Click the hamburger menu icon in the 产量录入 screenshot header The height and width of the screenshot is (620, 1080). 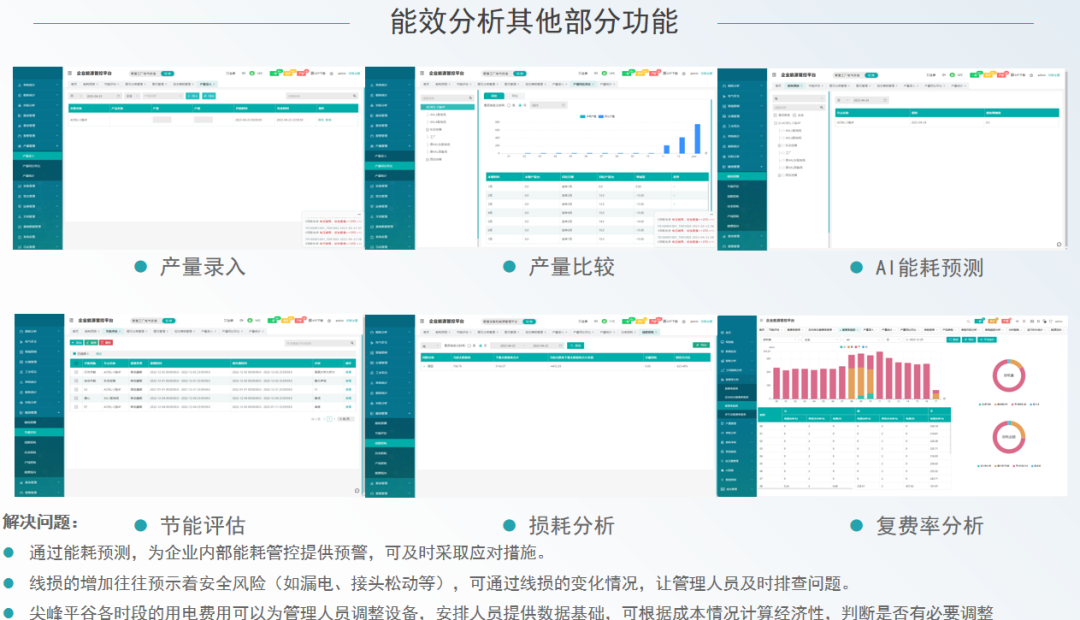(x=70, y=74)
